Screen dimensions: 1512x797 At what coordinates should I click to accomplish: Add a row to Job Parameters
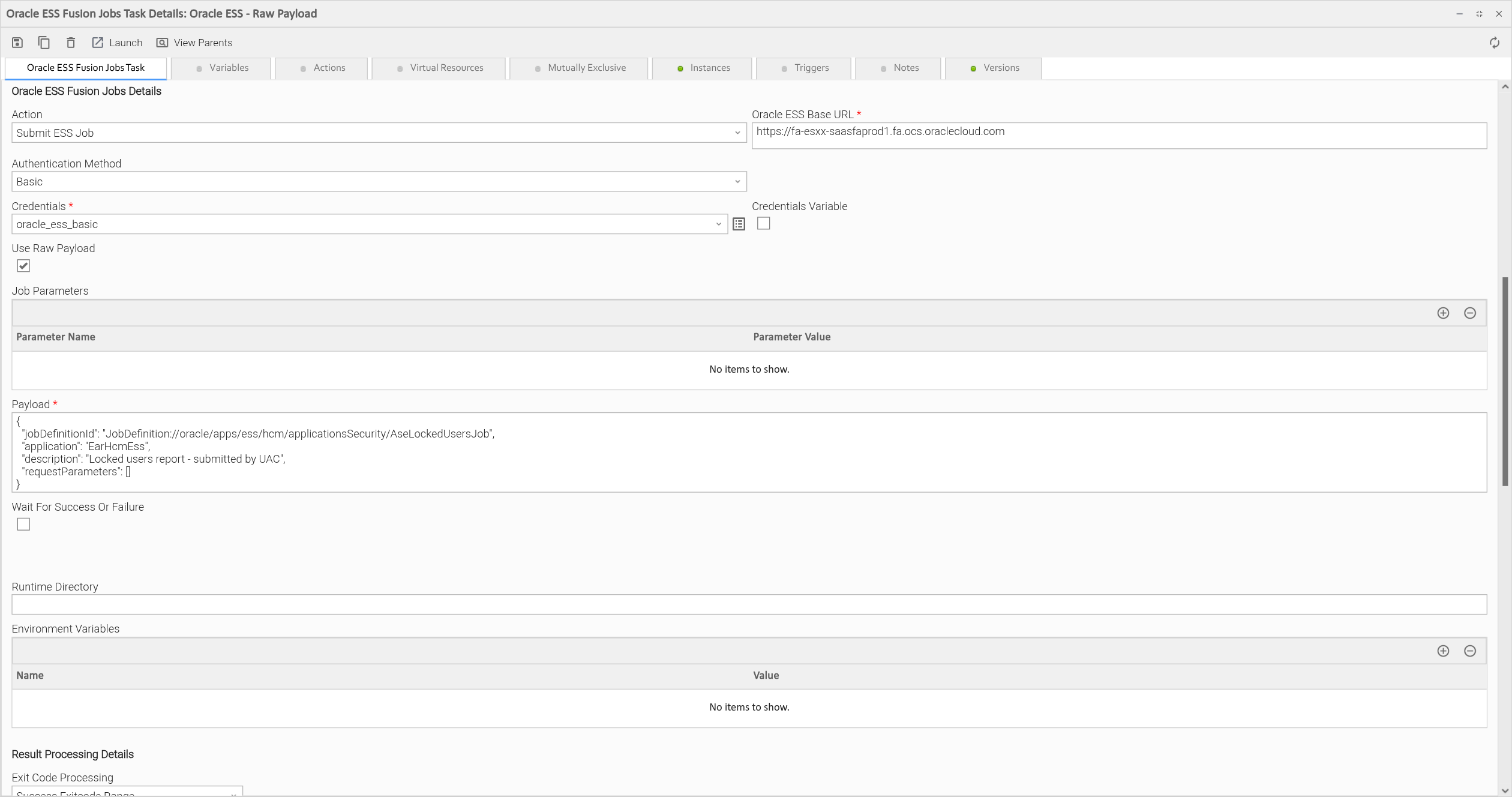pyautogui.click(x=1443, y=313)
